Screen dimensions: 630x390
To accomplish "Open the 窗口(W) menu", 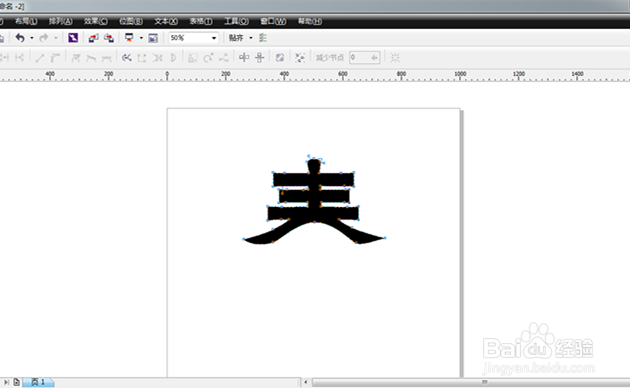I will pyautogui.click(x=273, y=21).
